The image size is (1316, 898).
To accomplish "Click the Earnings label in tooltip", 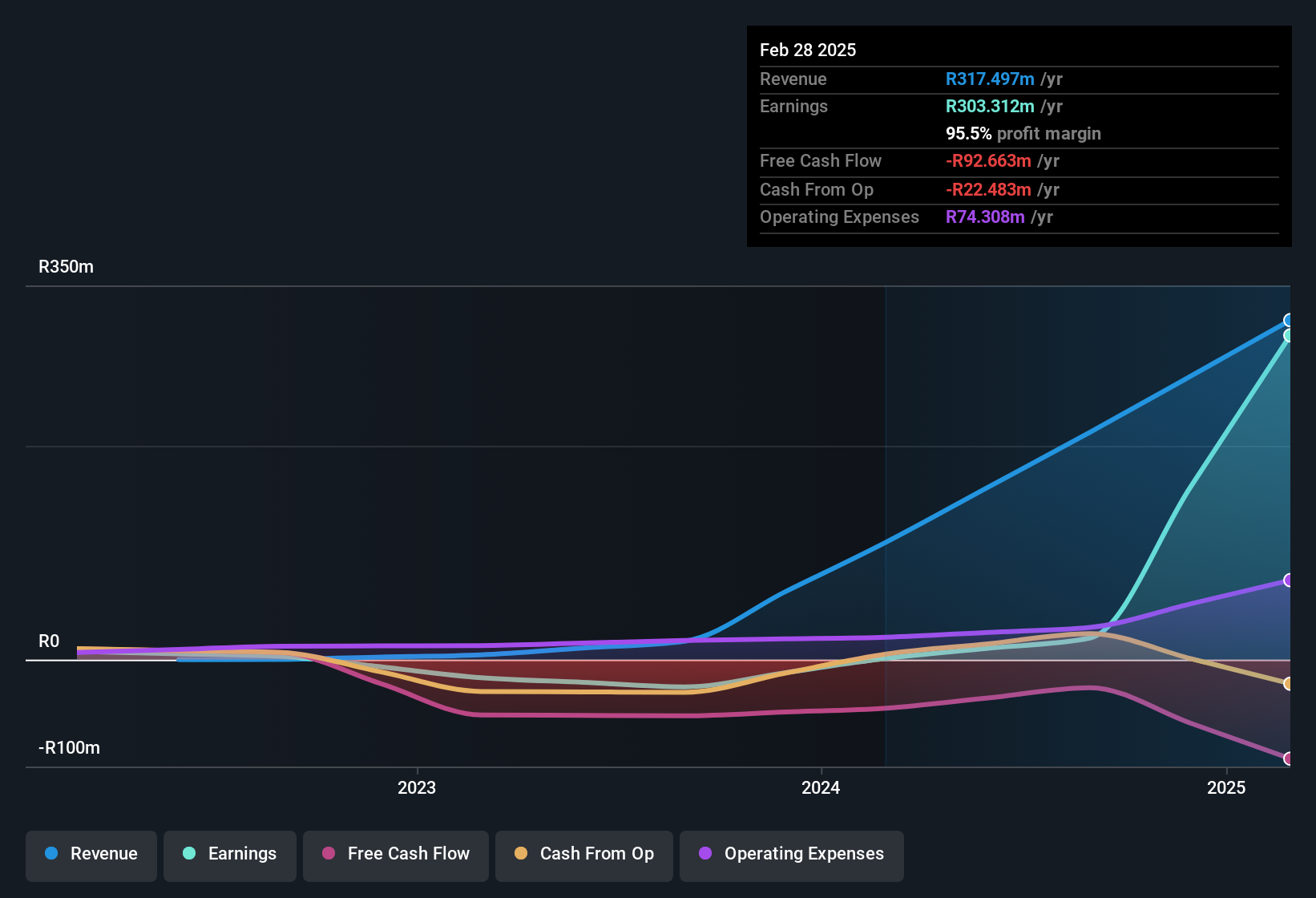I will point(793,107).
